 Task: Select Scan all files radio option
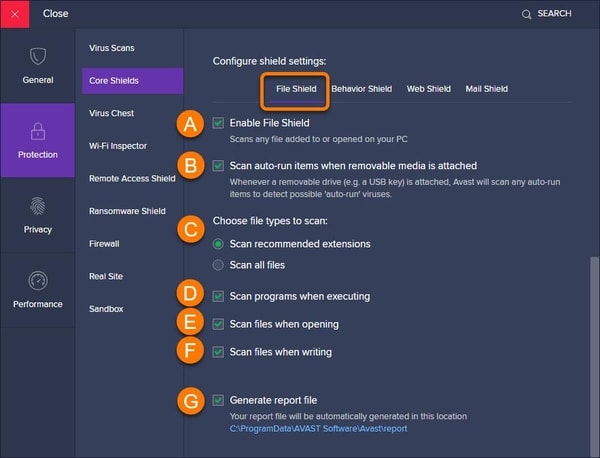[219, 264]
